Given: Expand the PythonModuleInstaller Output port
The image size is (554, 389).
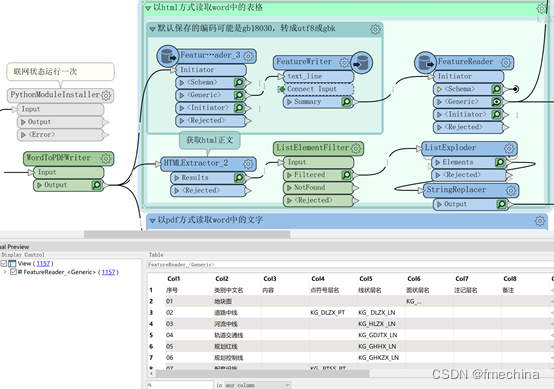Looking at the screenshot, I should point(23,122).
